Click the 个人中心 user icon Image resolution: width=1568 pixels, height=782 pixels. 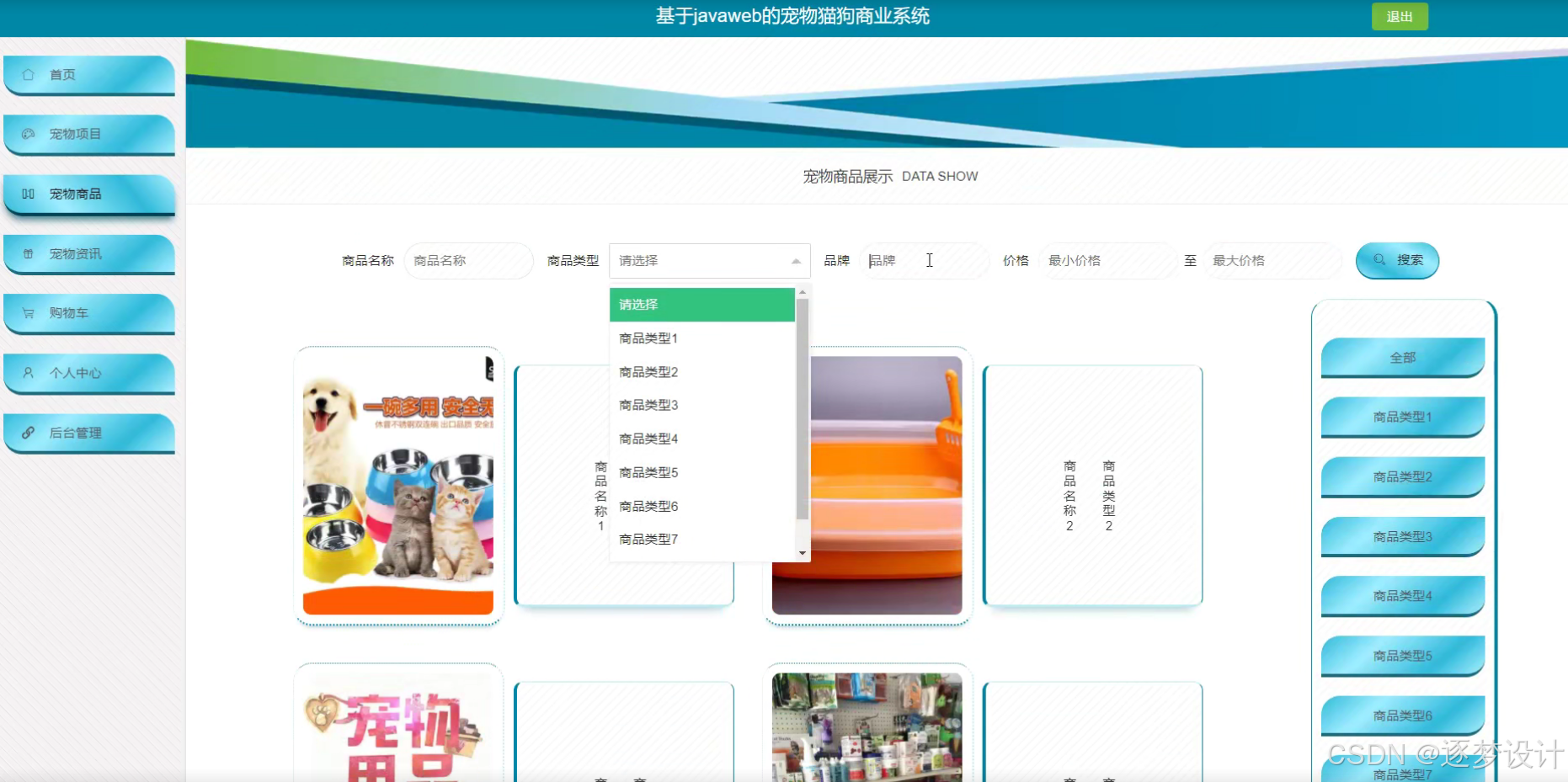point(28,373)
